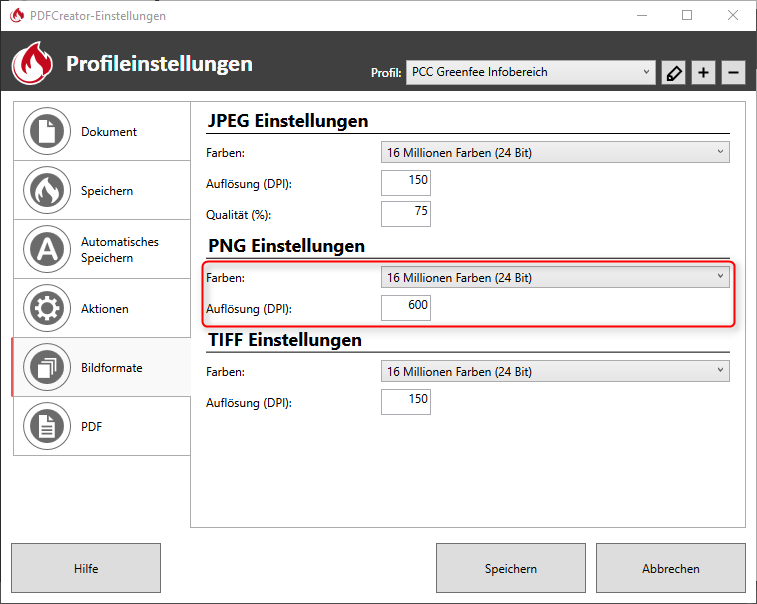The image size is (757, 604).
Task: Click the JPEG Qualität (%) input field
Action: pos(406,214)
